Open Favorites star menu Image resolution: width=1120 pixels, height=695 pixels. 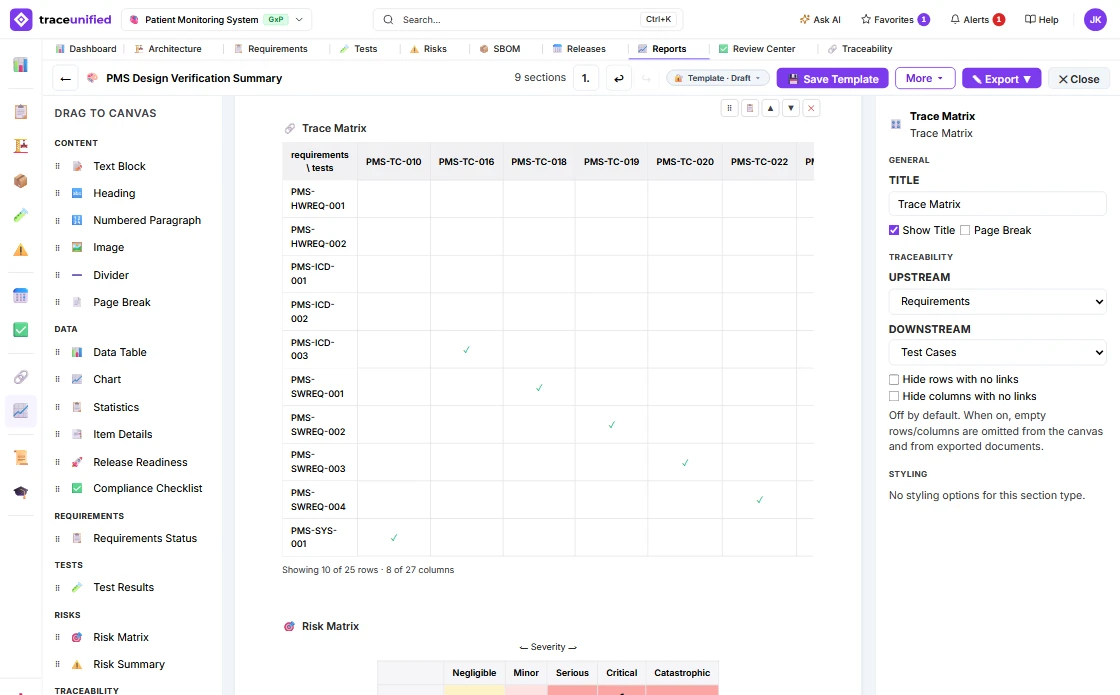tap(895, 20)
